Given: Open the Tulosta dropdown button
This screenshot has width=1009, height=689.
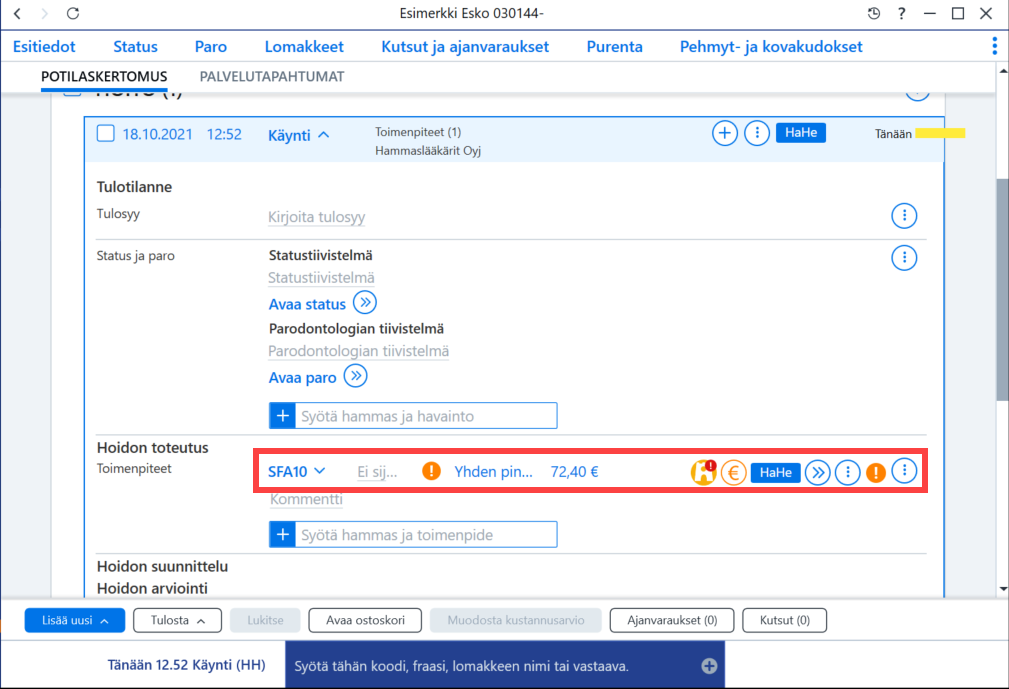Looking at the screenshot, I should (x=178, y=620).
